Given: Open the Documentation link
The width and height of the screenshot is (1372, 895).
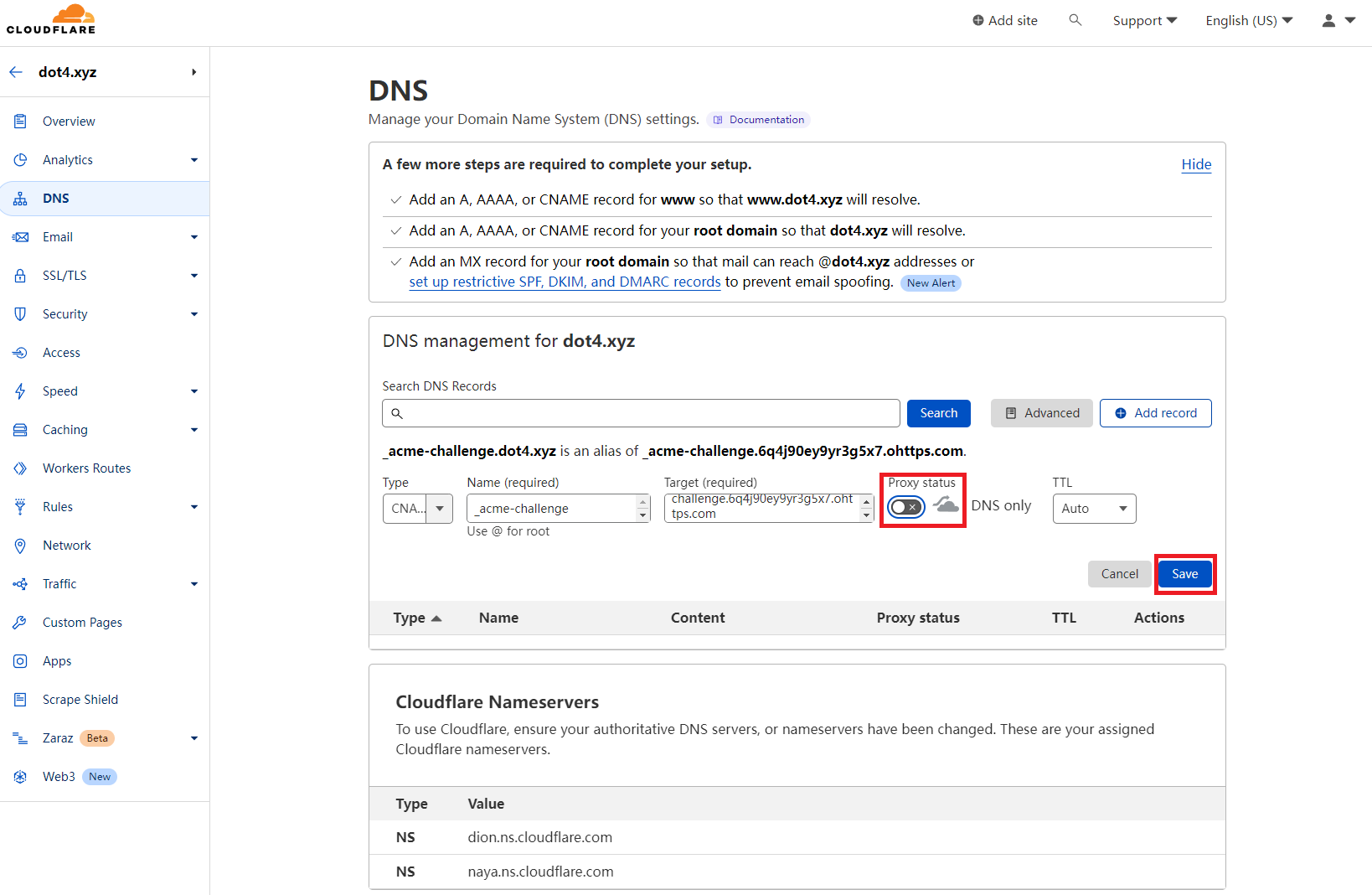Looking at the screenshot, I should [758, 120].
